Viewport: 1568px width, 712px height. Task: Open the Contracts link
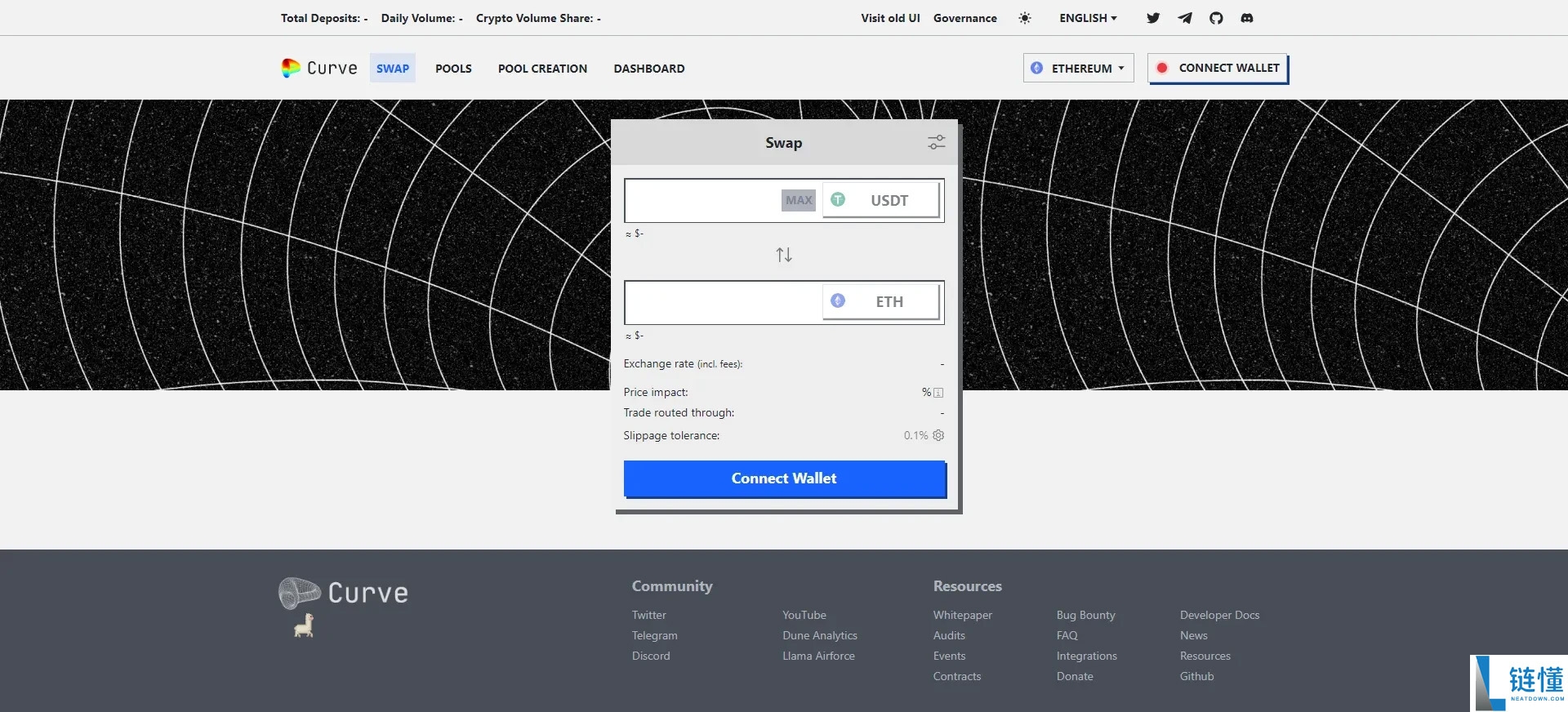pos(957,676)
